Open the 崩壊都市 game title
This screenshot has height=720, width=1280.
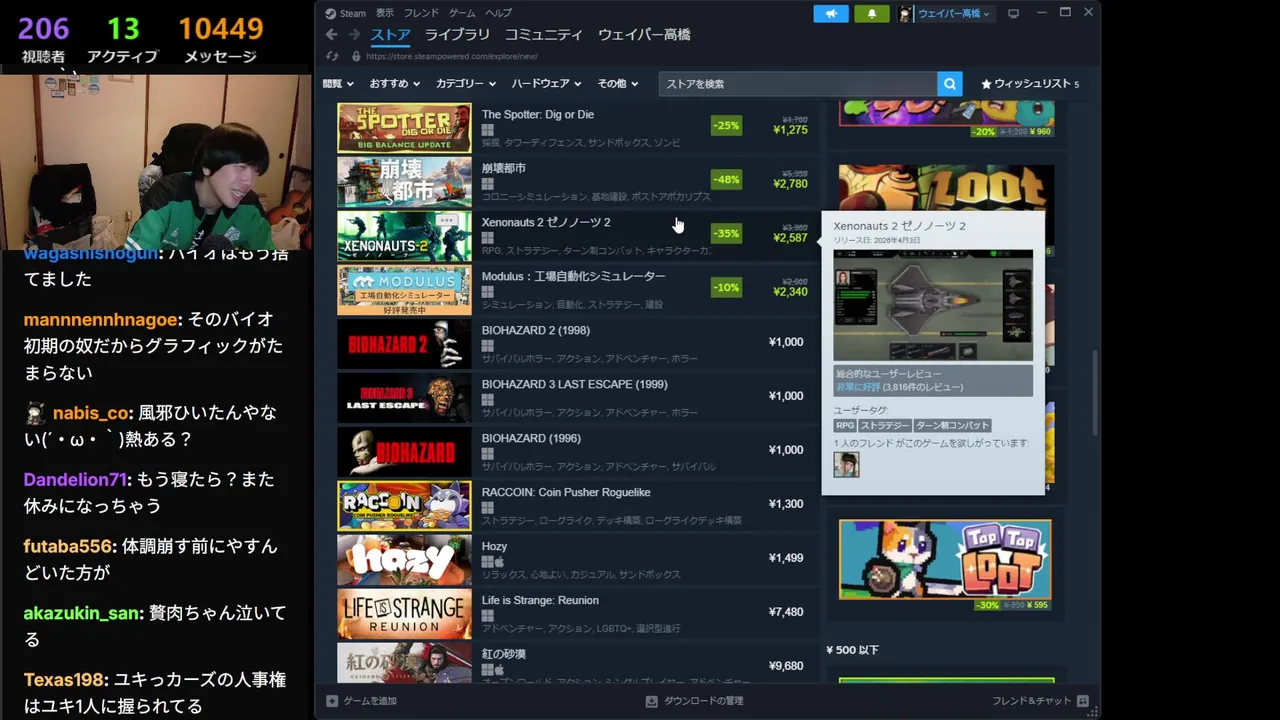(x=503, y=168)
